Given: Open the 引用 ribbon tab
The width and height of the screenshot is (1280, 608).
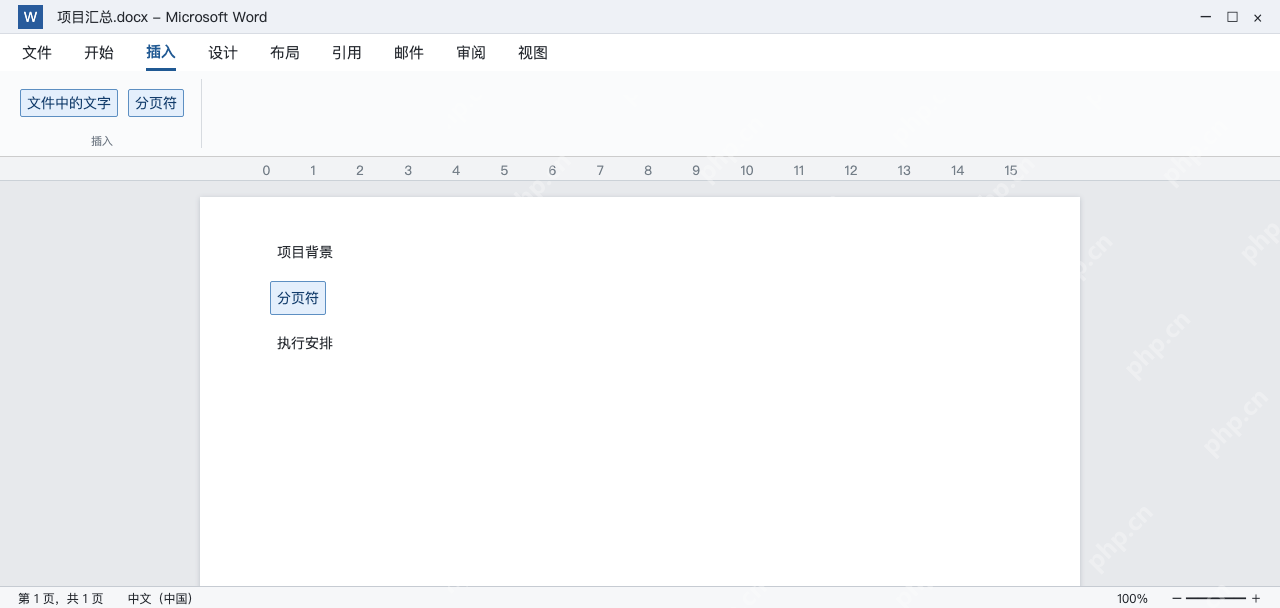Looking at the screenshot, I should pyautogui.click(x=347, y=53).
